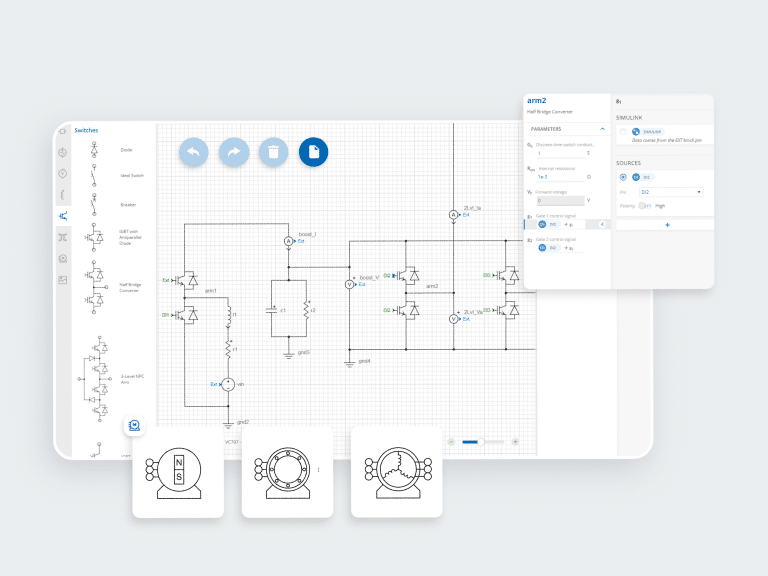
Task: Toggle the Polarity switch to High
Action: 645,206
